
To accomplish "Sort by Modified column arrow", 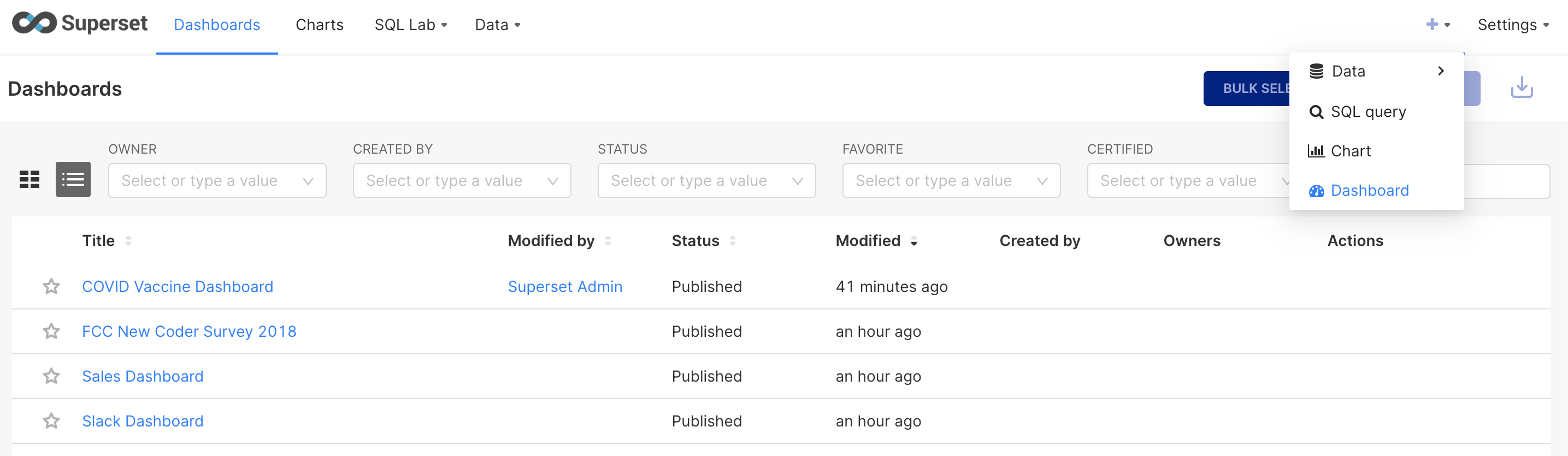I will 913,241.
